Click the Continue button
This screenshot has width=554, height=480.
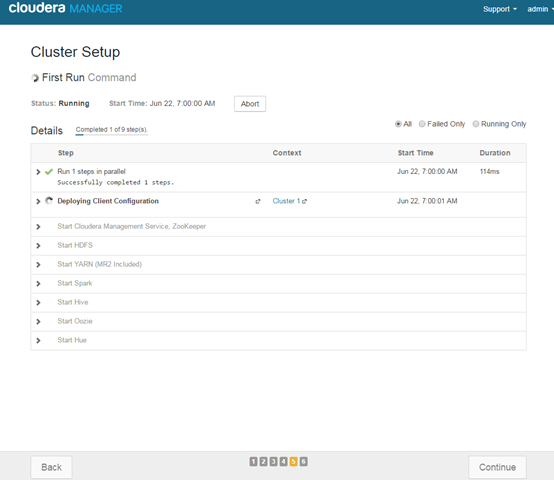497,467
